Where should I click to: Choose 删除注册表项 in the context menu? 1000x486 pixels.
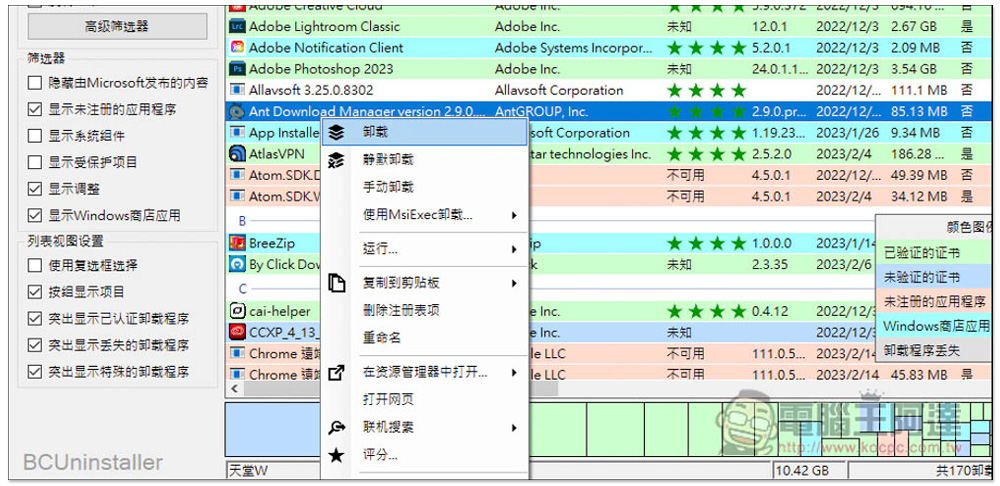(x=400, y=311)
